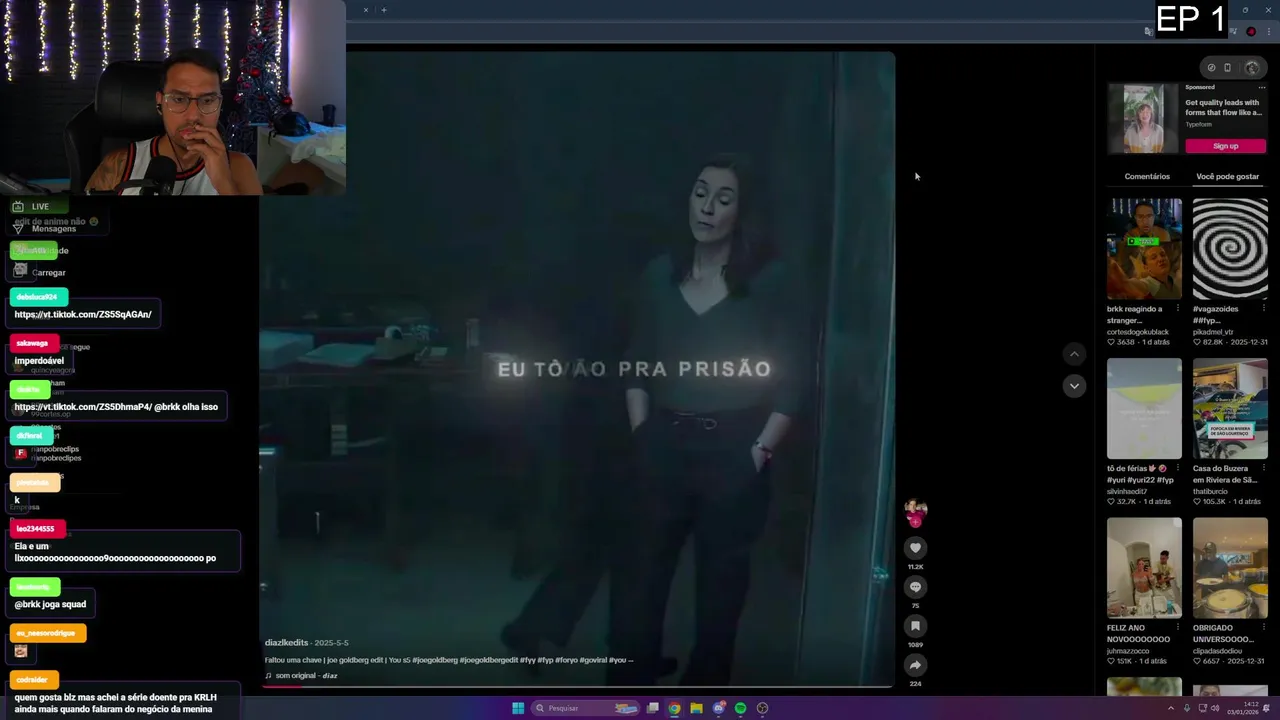Open the profile avatar in top pill
The width and height of the screenshot is (1280, 720).
1252,68
